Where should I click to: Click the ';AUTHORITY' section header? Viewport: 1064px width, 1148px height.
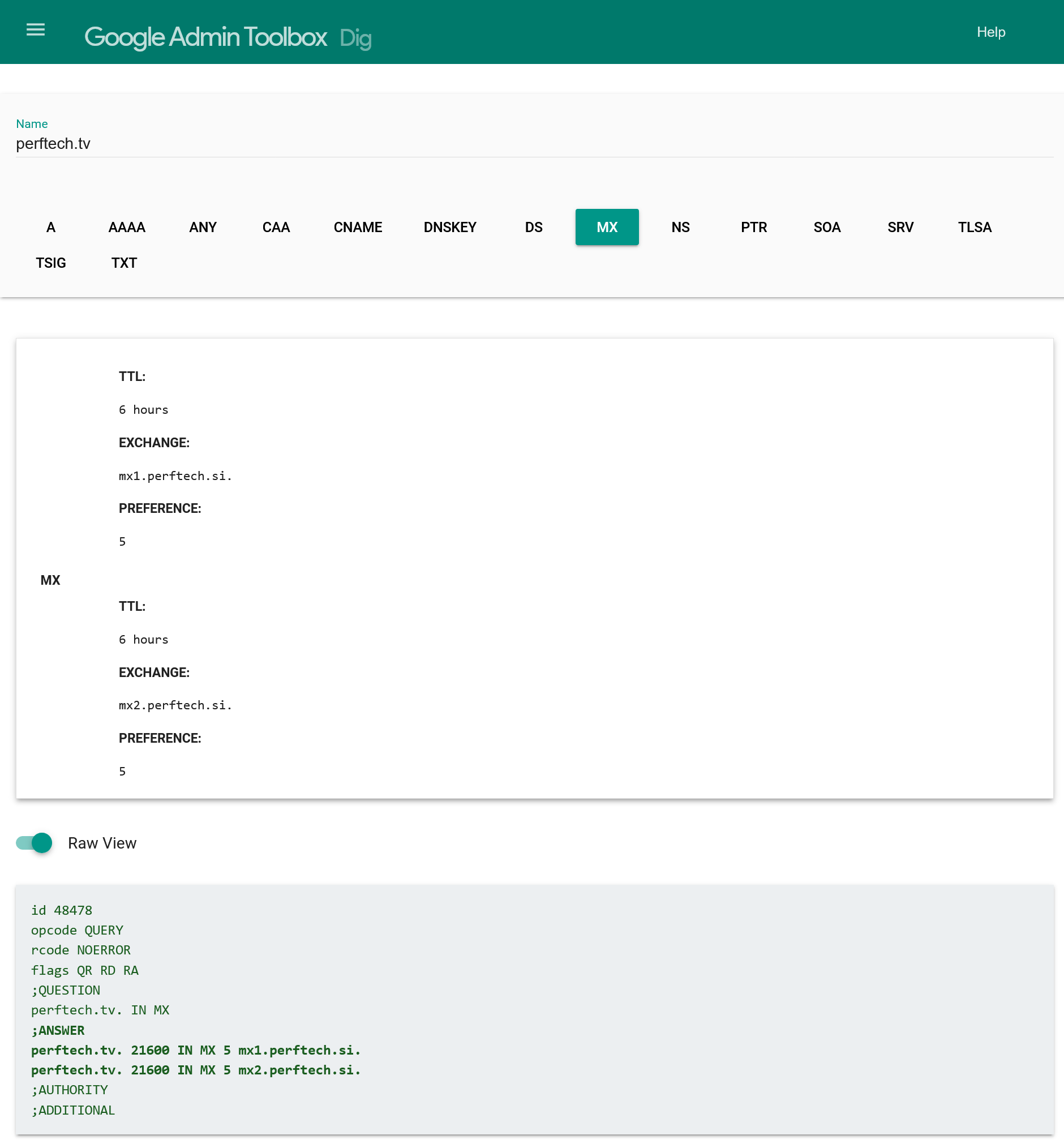70,1090
